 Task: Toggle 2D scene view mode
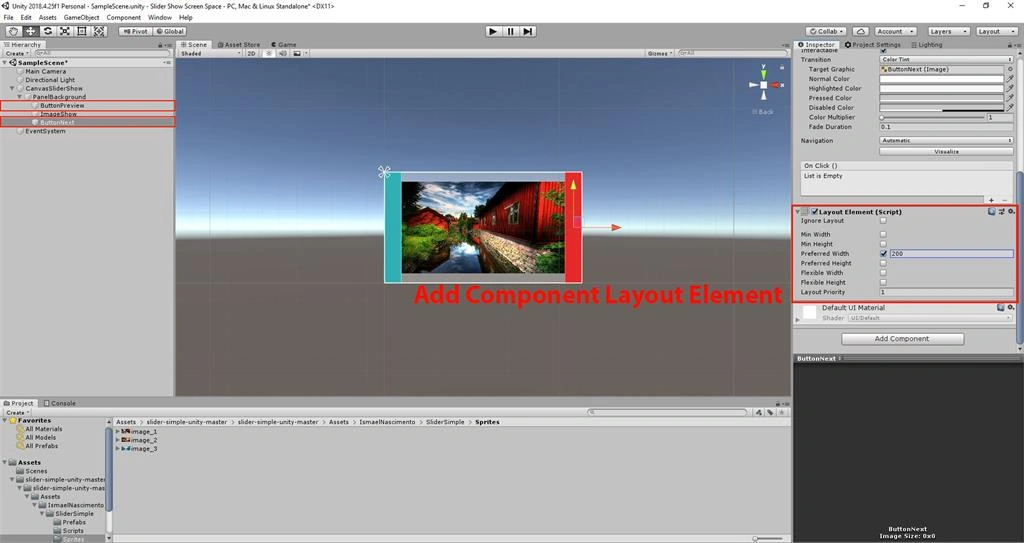(251, 54)
